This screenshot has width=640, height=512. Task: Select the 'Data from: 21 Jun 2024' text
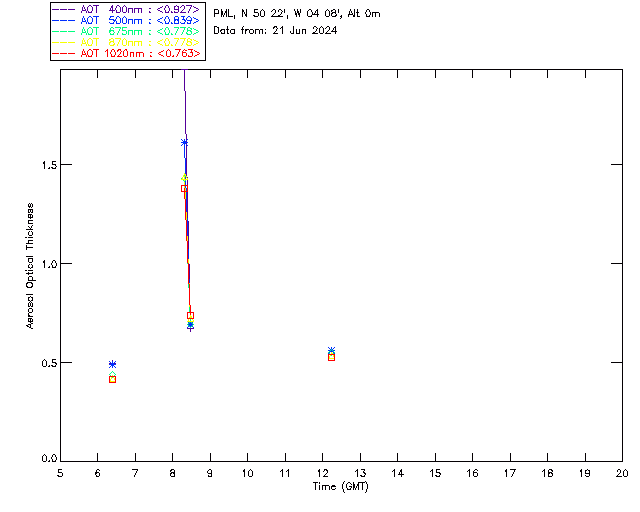[275, 30]
